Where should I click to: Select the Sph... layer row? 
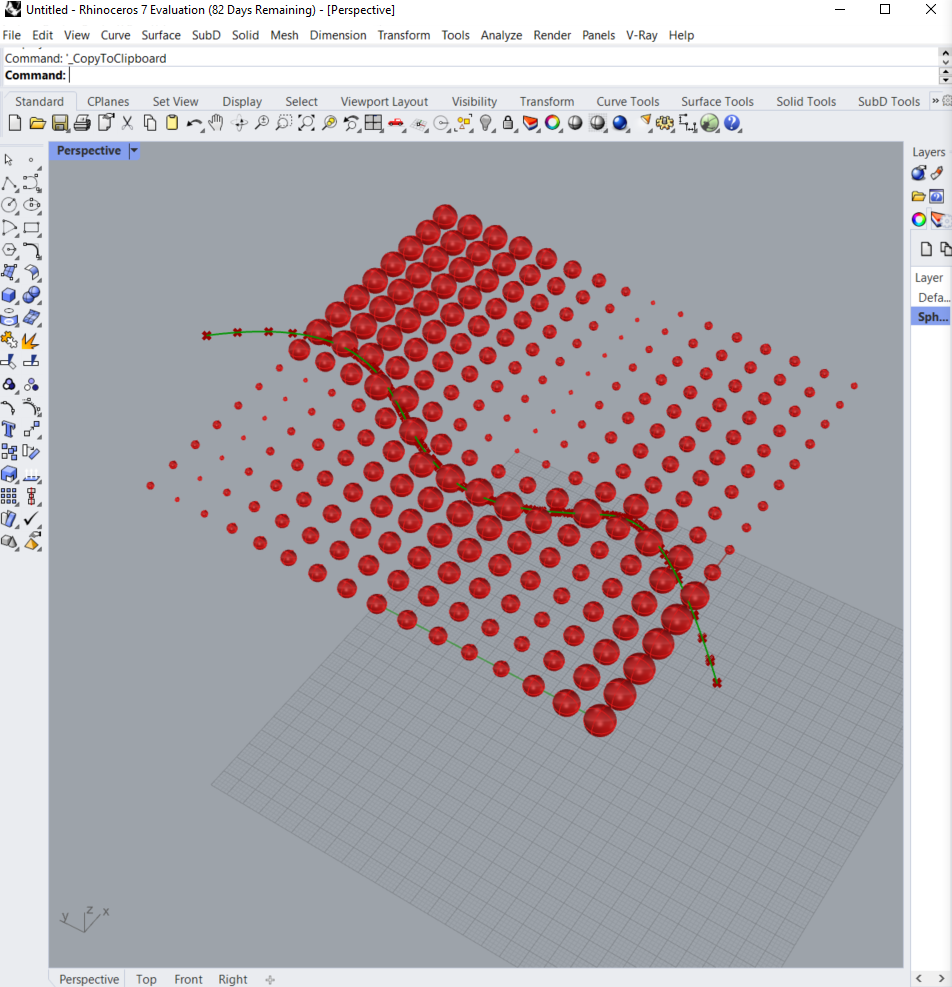[x=931, y=317]
